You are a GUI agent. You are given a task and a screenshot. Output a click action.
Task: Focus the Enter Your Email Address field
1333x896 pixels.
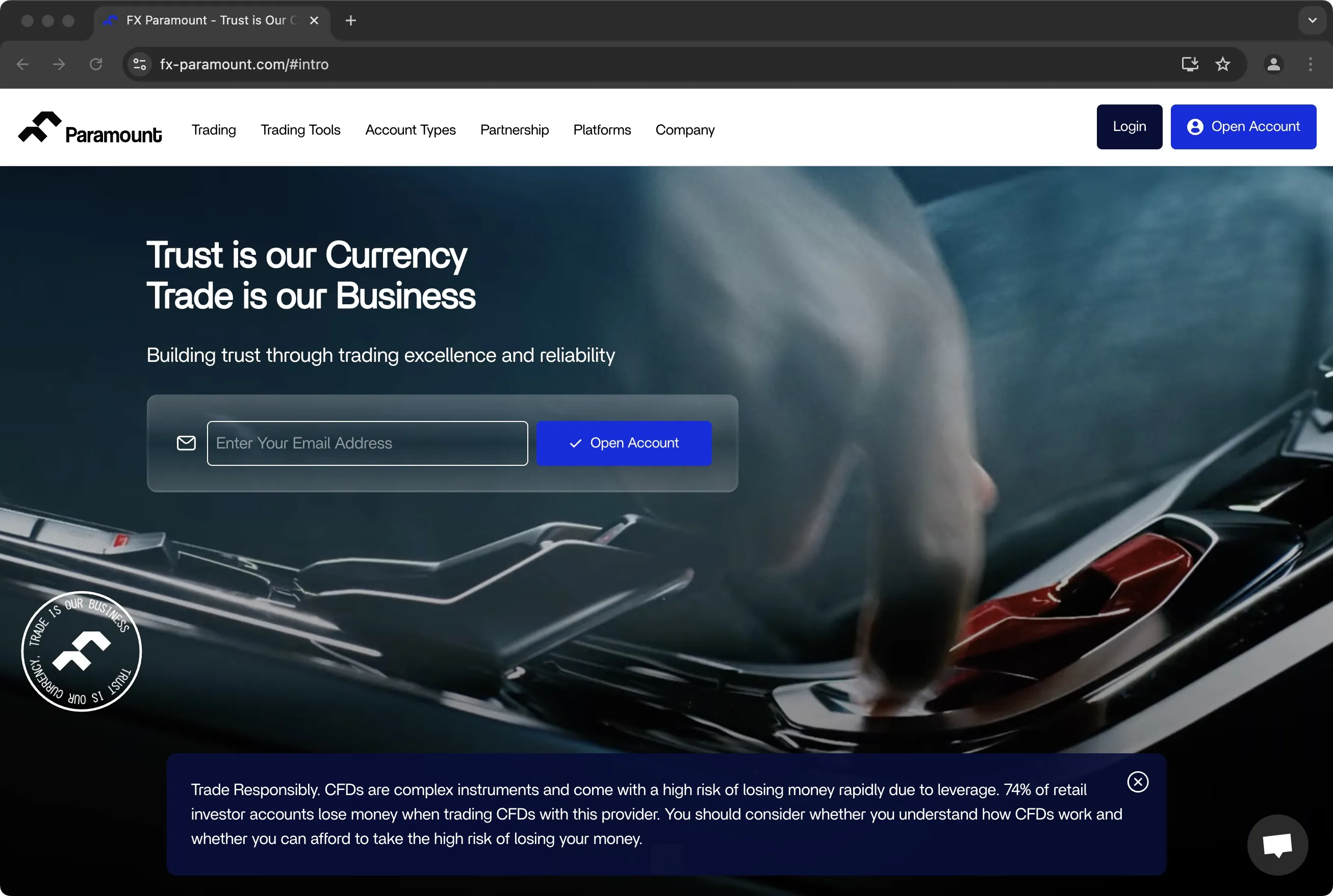click(367, 443)
